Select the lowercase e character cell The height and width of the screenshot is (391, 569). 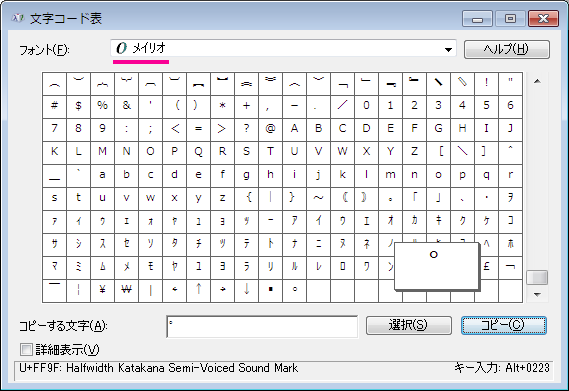tap(198, 176)
